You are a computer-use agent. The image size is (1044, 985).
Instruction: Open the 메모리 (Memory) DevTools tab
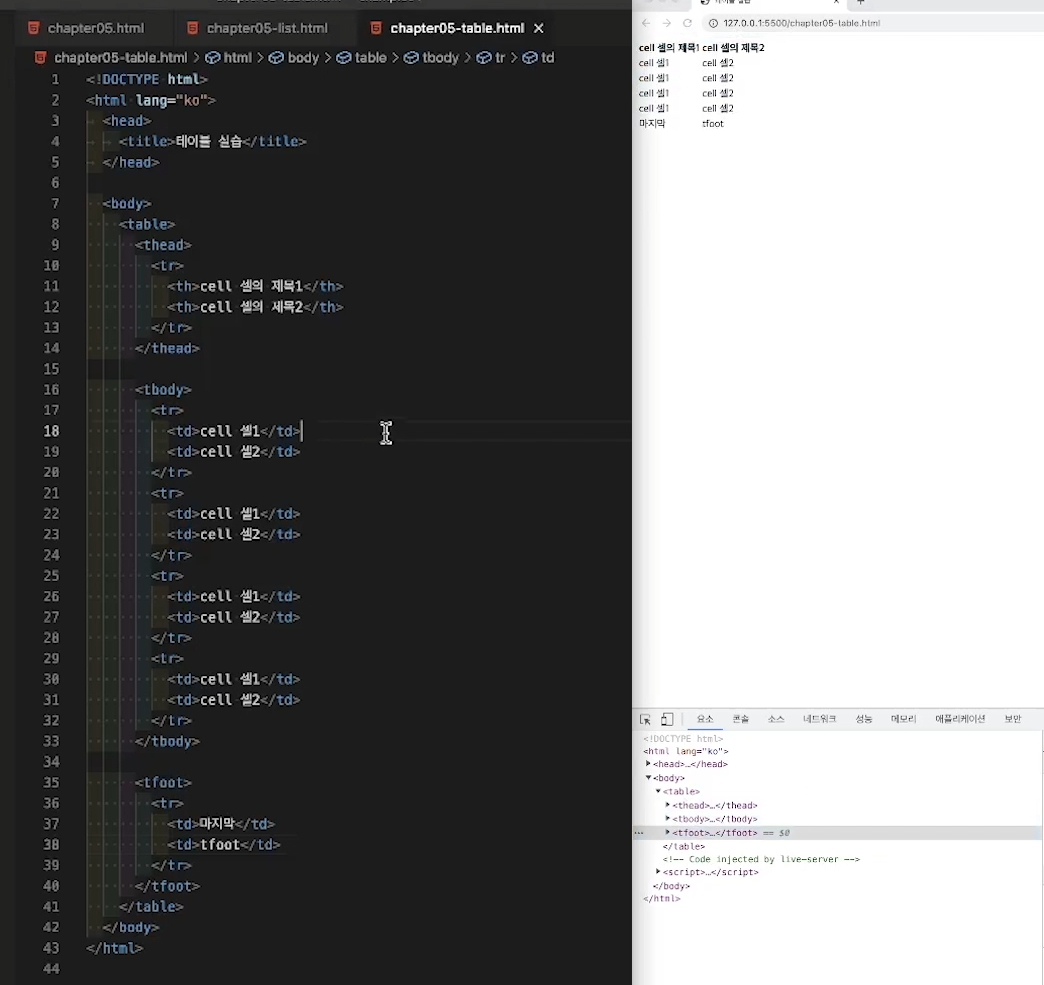[x=904, y=719]
